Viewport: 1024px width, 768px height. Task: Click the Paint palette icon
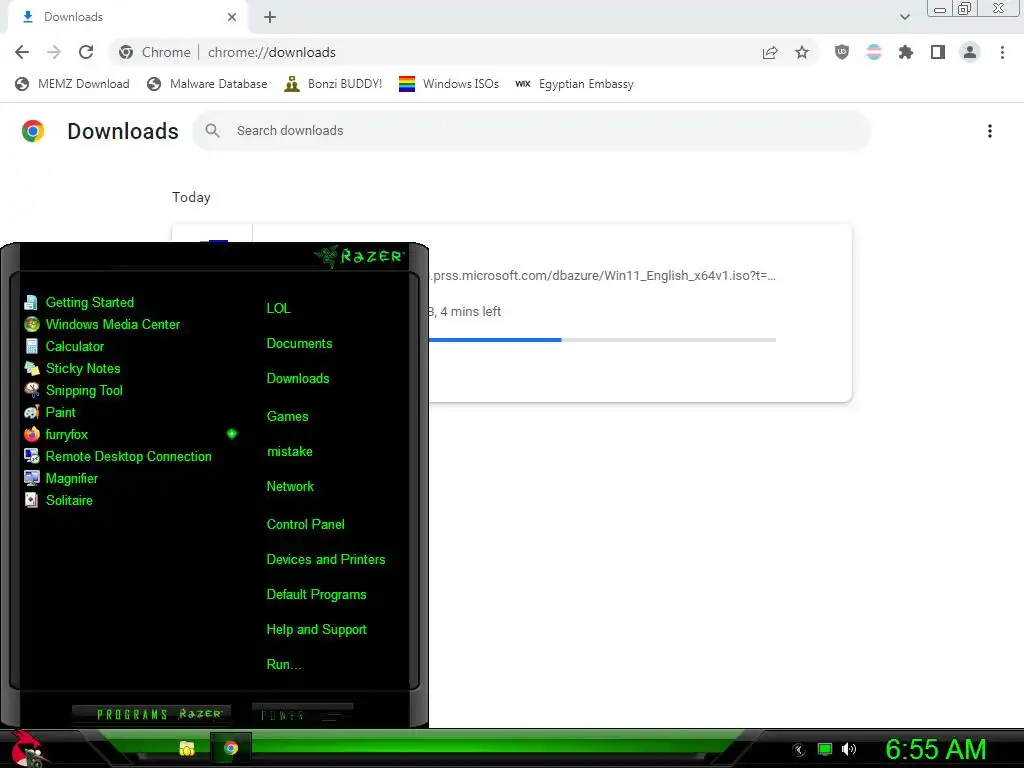click(x=31, y=412)
